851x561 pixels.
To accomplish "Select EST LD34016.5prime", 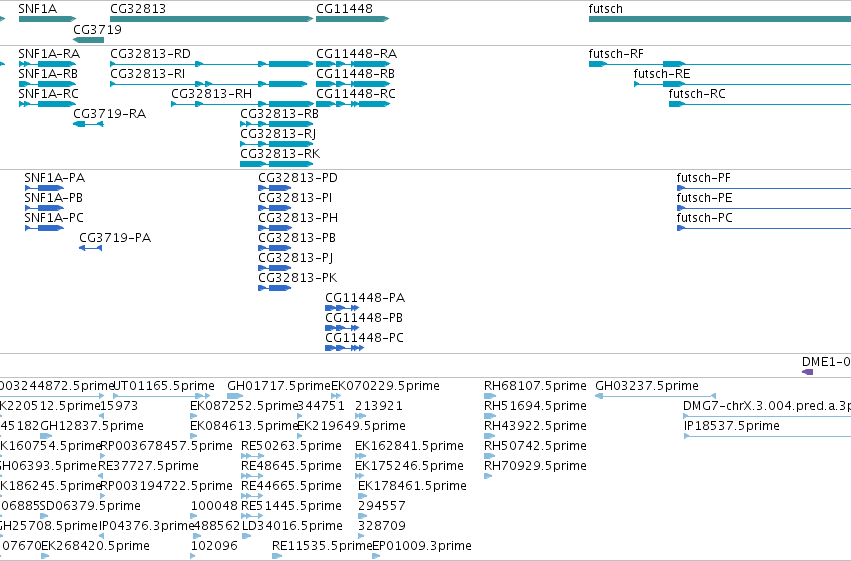I will [246, 536].
